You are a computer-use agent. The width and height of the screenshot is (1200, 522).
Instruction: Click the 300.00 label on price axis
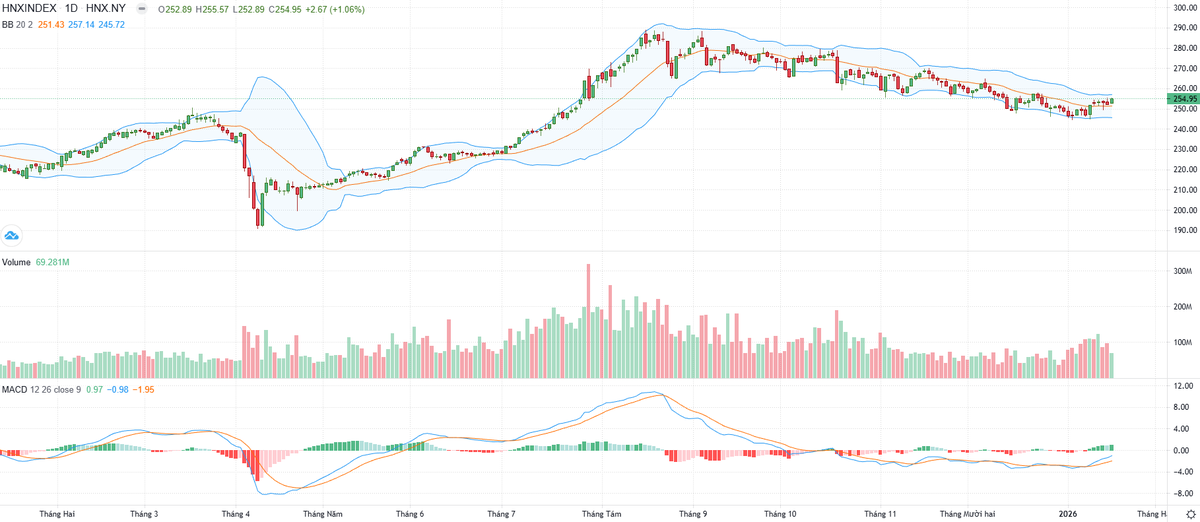pos(1184,8)
